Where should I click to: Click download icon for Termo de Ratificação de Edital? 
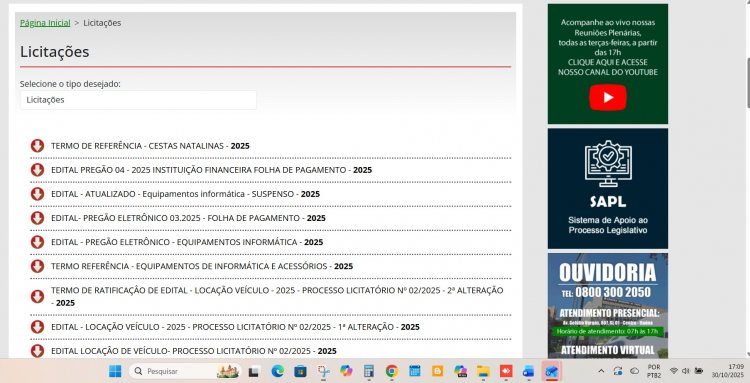point(37,296)
